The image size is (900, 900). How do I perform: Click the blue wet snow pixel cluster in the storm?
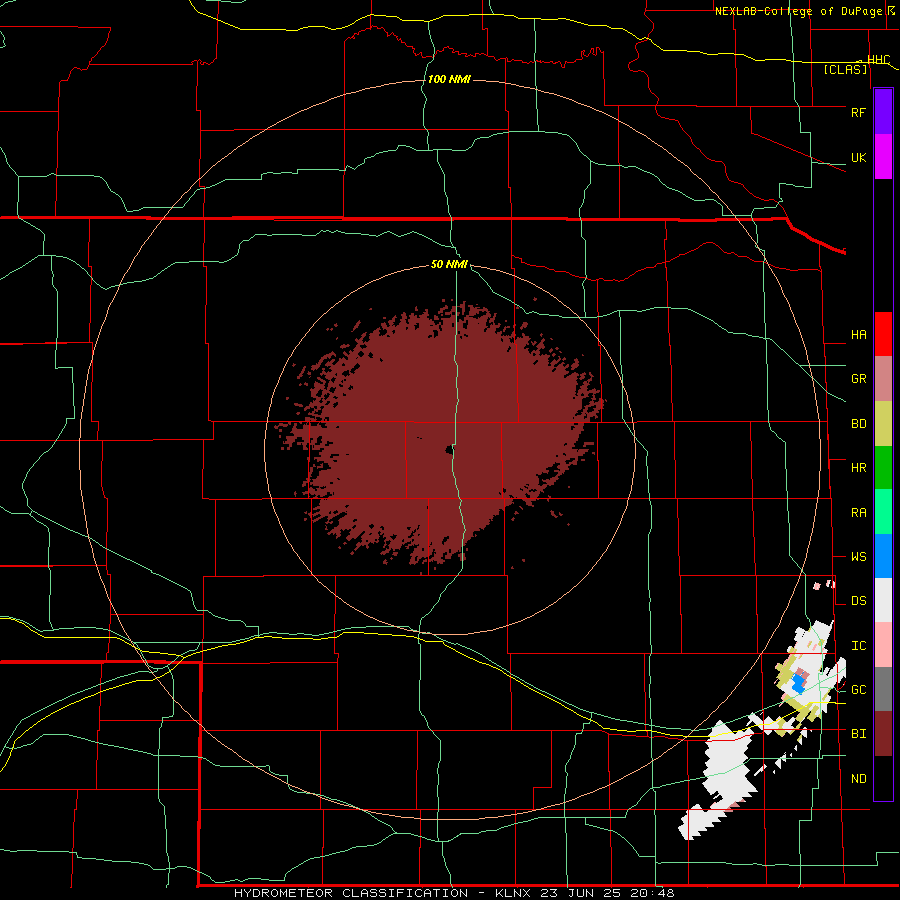click(798, 684)
